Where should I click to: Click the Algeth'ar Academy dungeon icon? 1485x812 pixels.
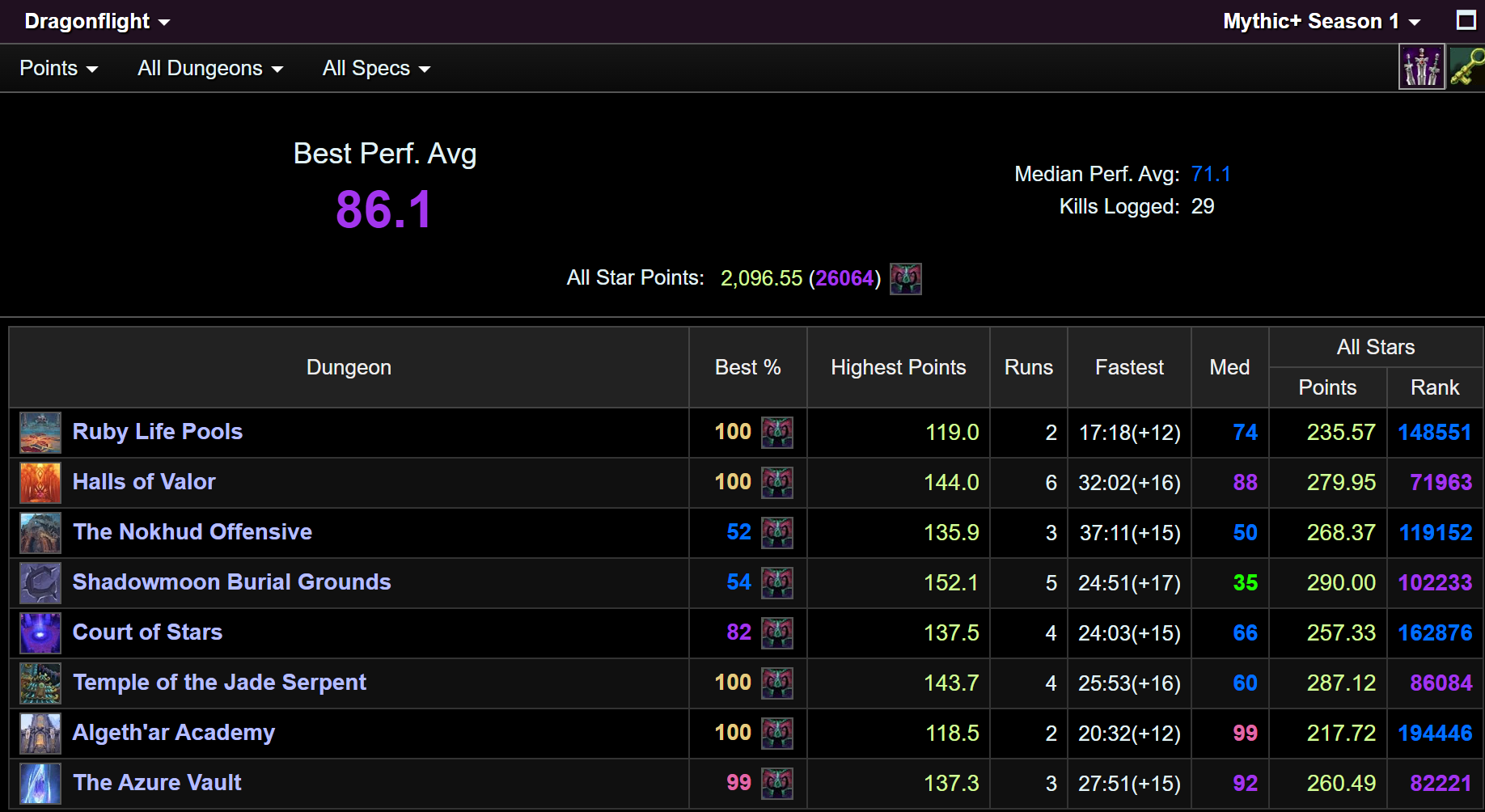coord(40,734)
